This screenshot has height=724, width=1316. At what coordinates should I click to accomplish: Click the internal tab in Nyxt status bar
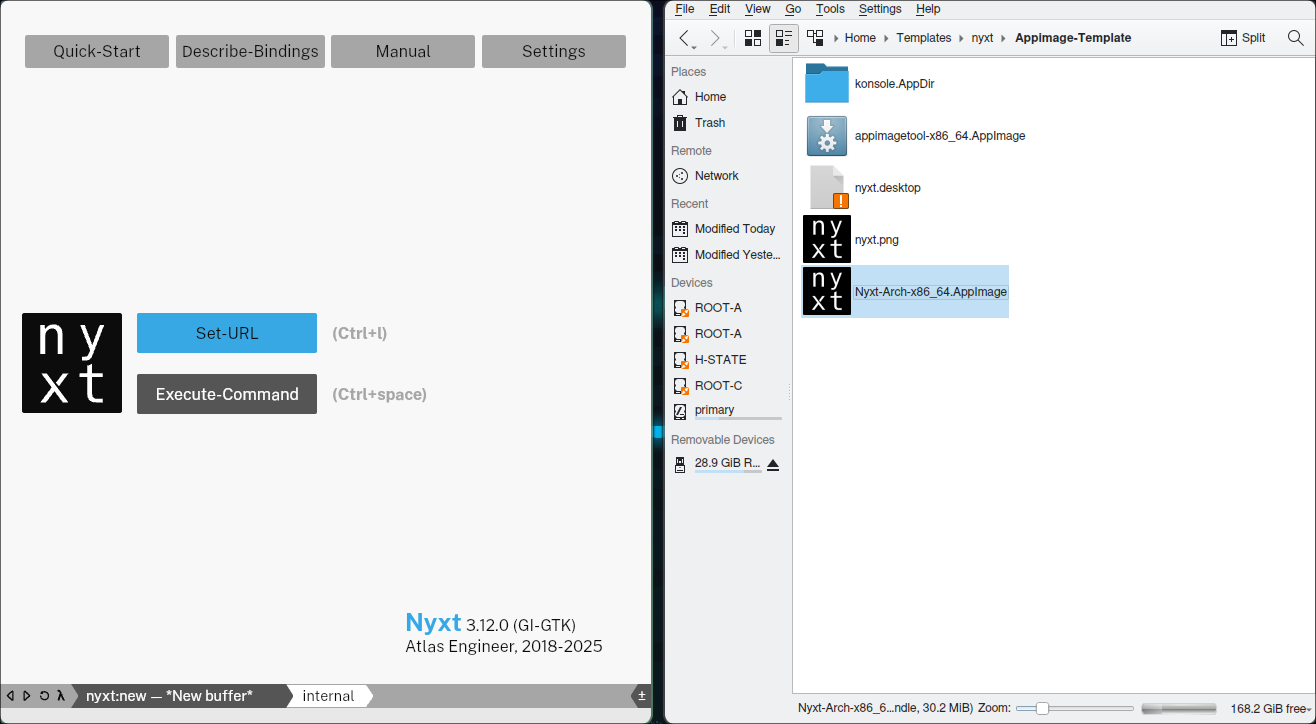pos(328,696)
